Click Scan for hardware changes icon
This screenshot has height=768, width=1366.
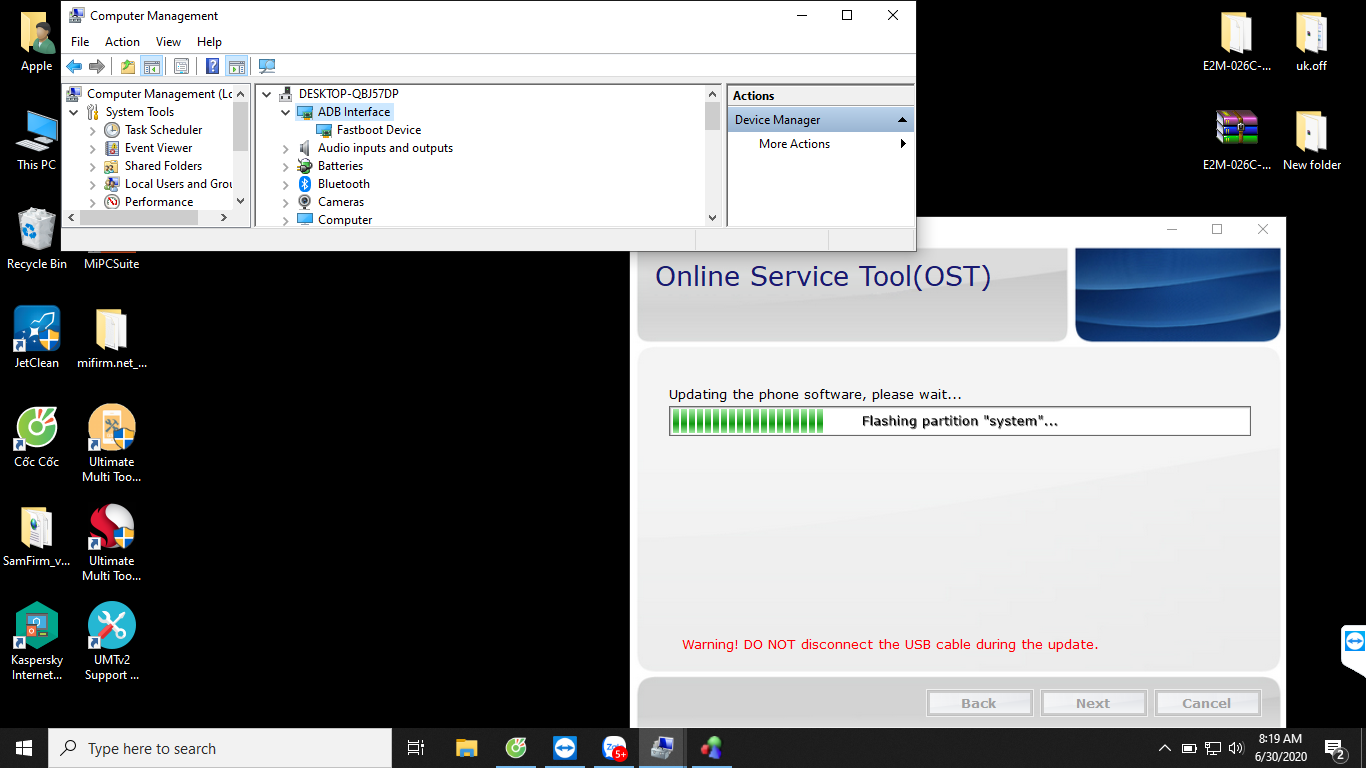(267, 67)
